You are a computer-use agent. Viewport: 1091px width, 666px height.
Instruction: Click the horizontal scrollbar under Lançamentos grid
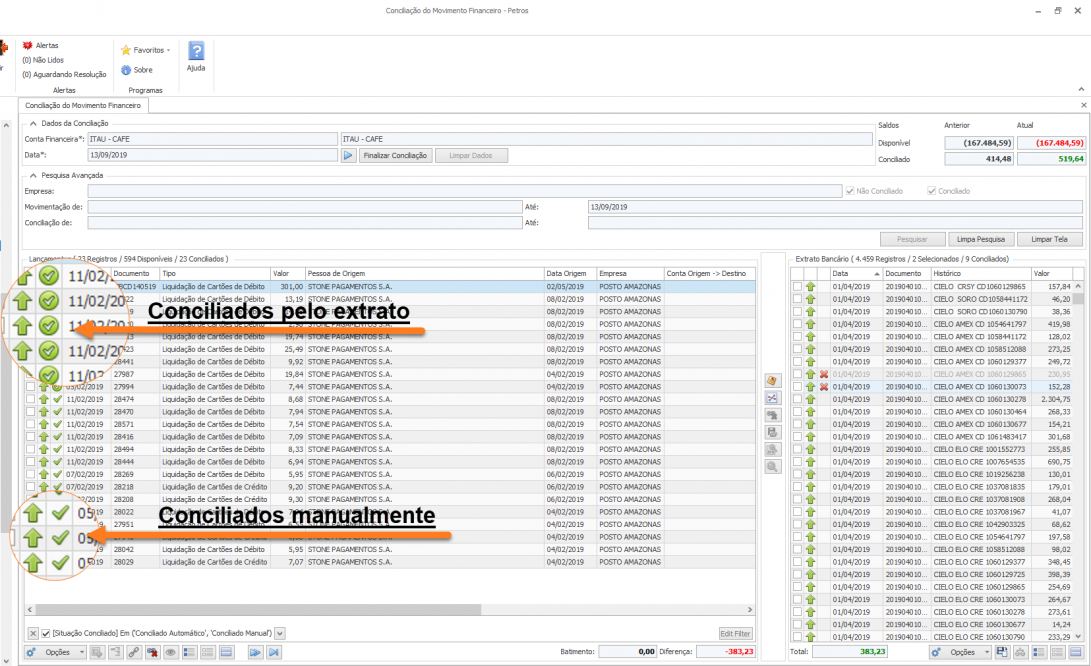coord(390,610)
